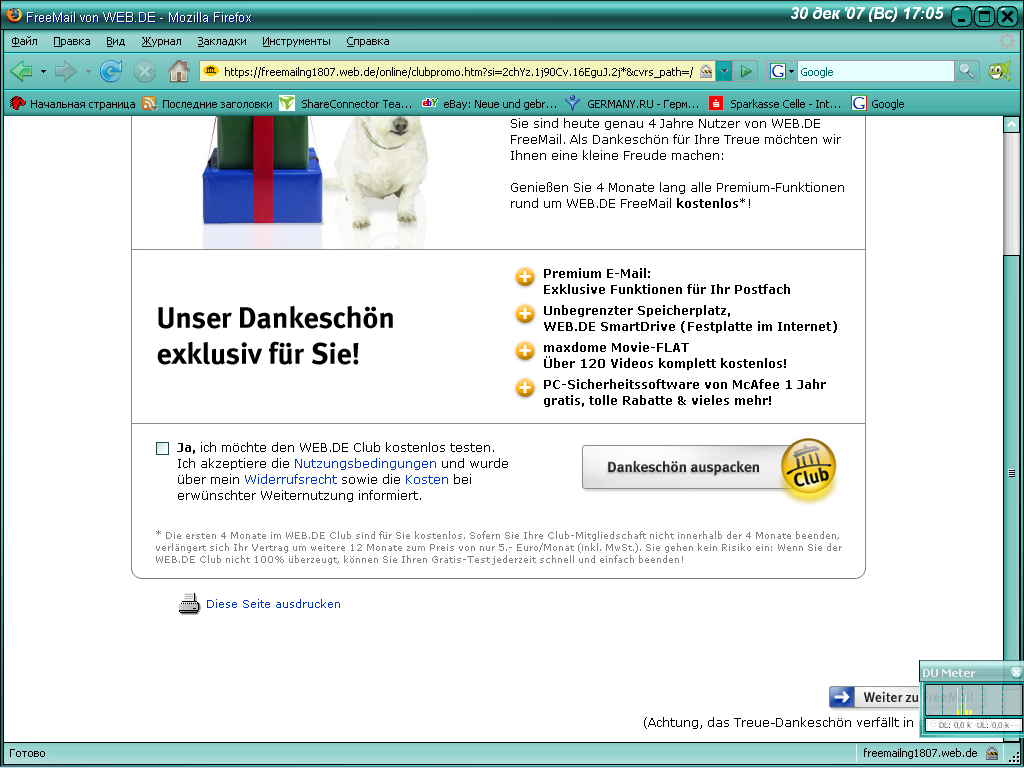Go back with the green Back arrow
This screenshot has height=768, width=1024.
pos(22,71)
